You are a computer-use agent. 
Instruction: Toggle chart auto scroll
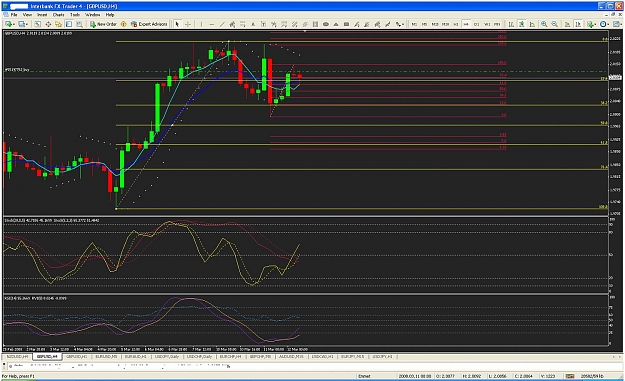567,24
